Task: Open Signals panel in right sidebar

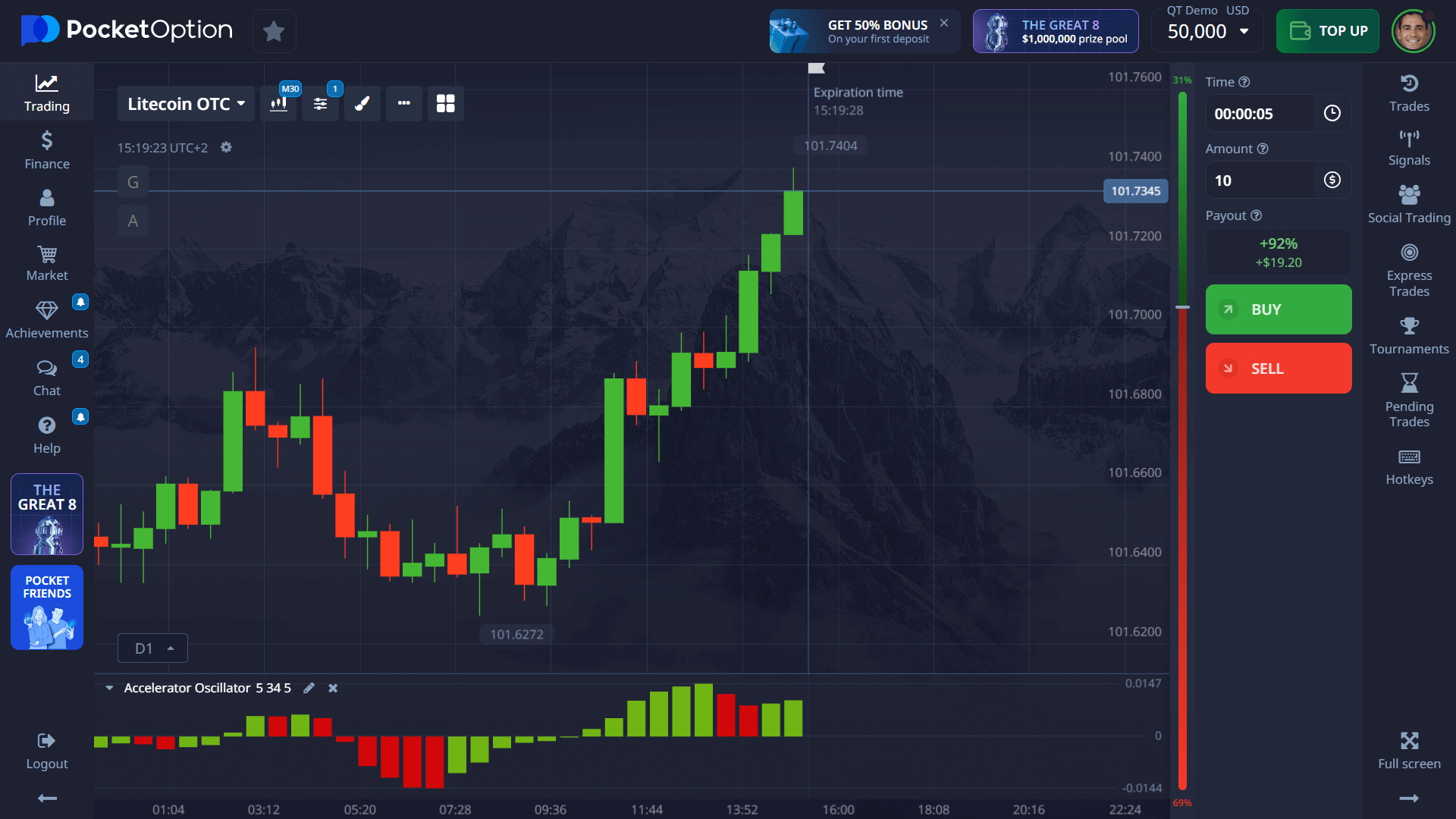Action: [1409, 148]
